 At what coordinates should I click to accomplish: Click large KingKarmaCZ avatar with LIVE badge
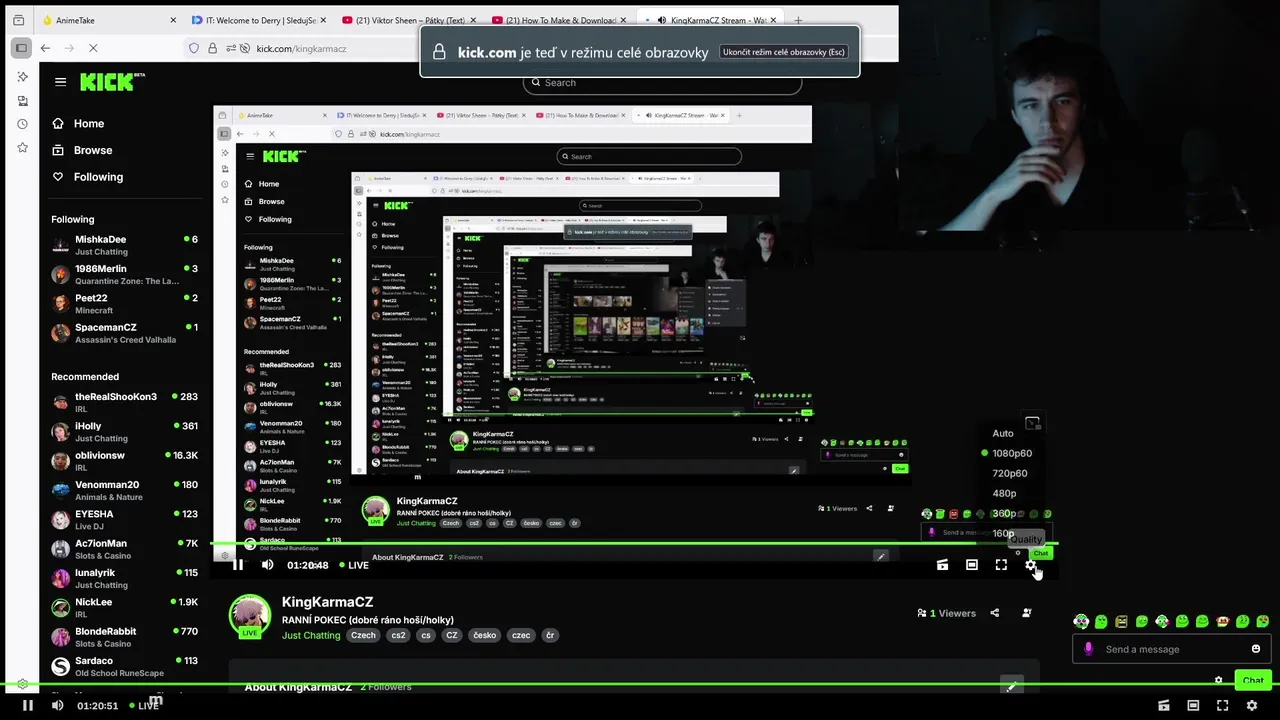(x=250, y=616)
